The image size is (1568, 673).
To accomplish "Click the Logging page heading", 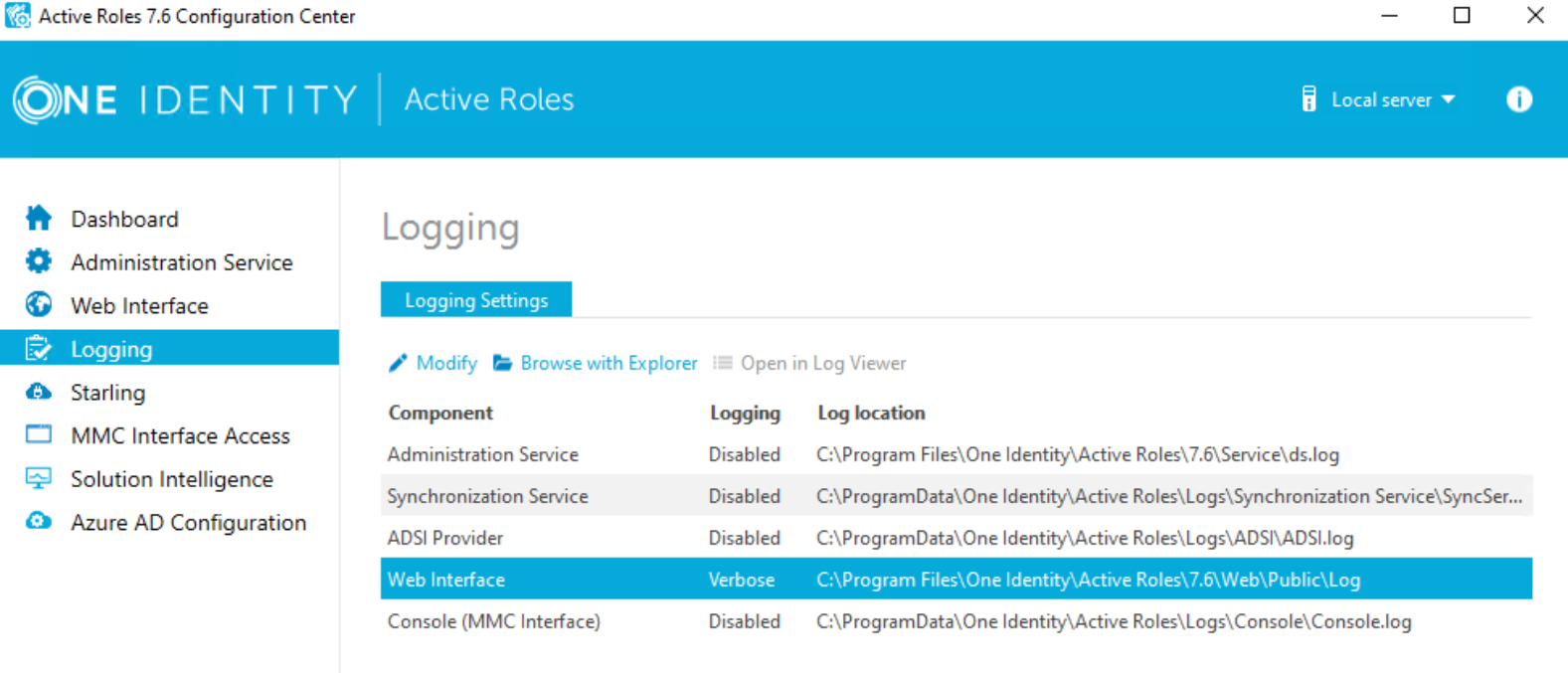I will tap(450, 228).
